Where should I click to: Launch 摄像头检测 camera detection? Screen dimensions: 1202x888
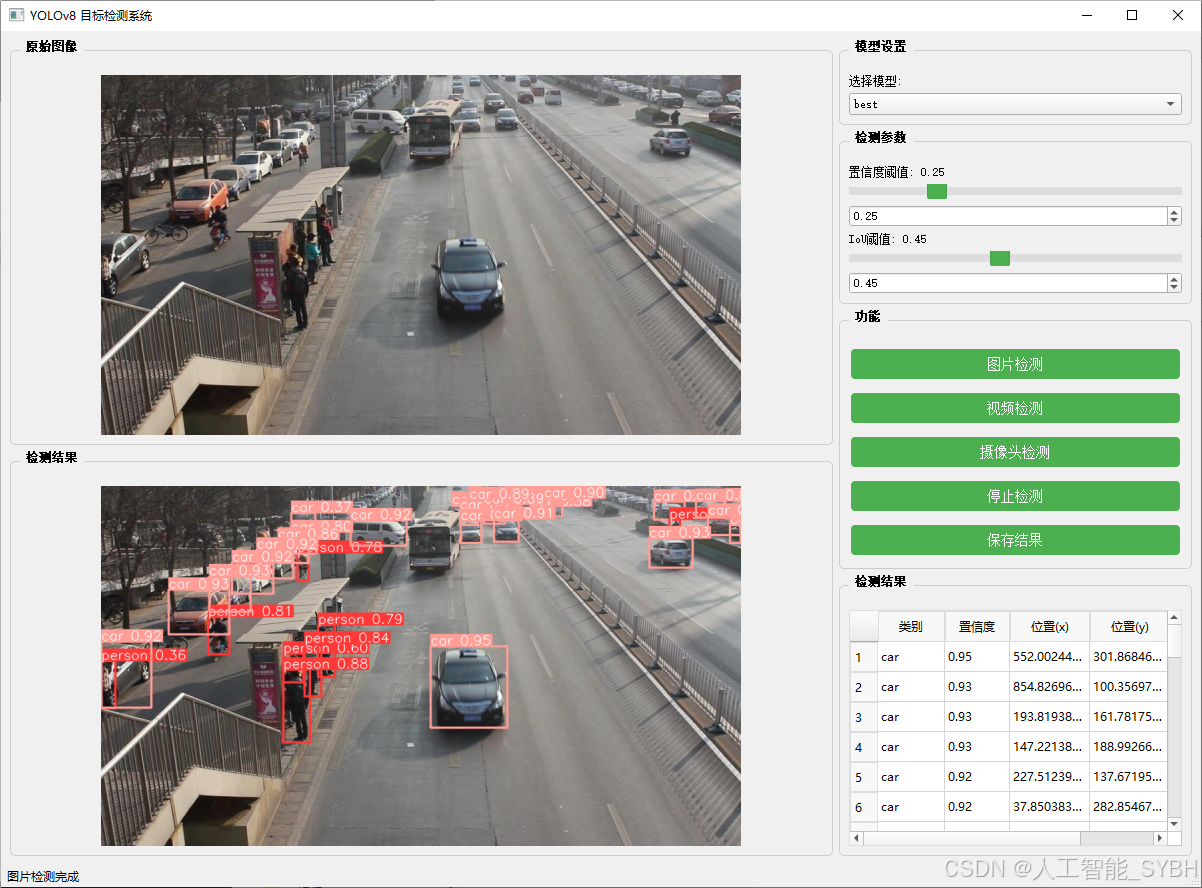pyautogui.click(x=1014, y=452)
